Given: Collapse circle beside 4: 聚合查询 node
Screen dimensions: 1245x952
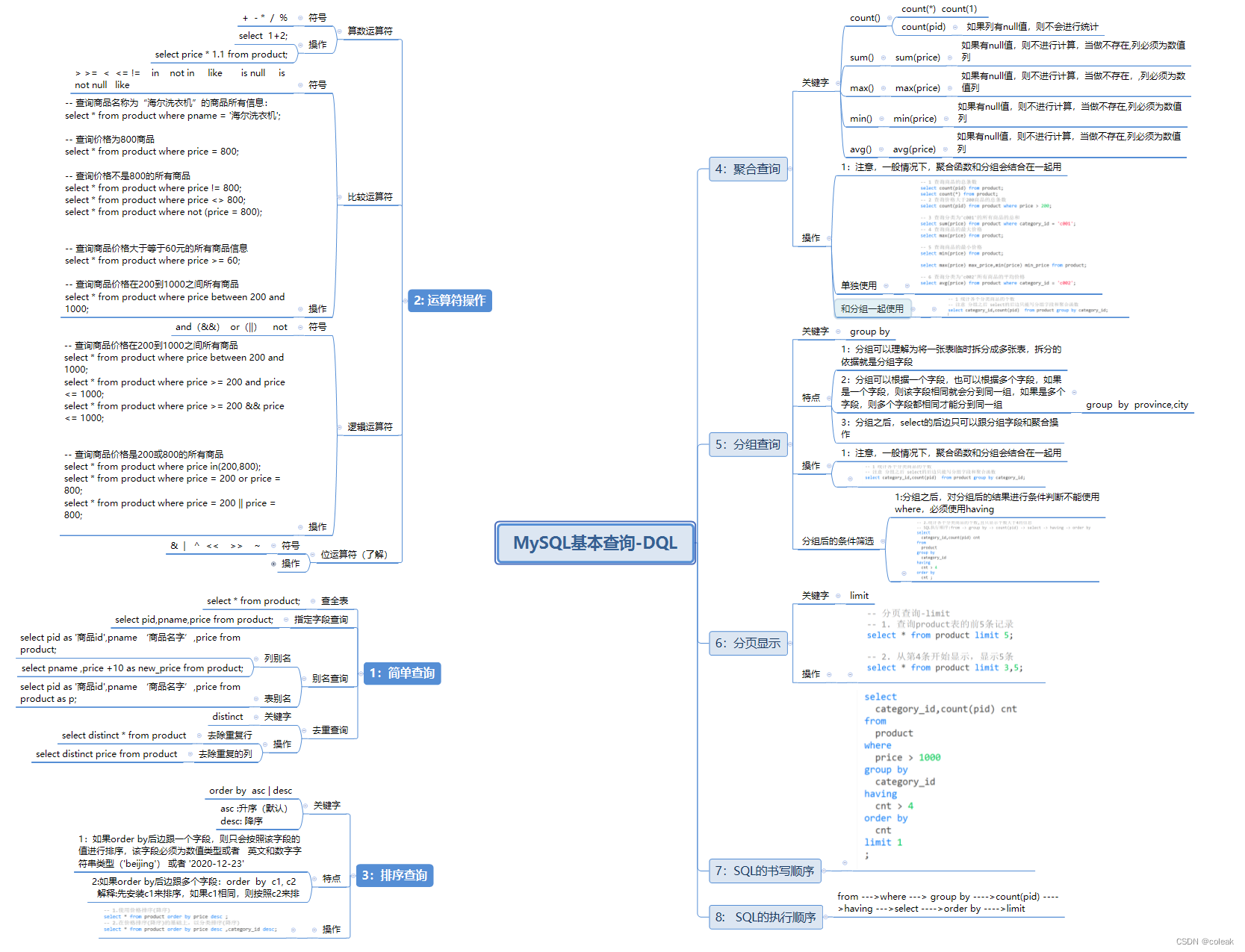Looking at the screenshot, I should click(x=791, y=169).
